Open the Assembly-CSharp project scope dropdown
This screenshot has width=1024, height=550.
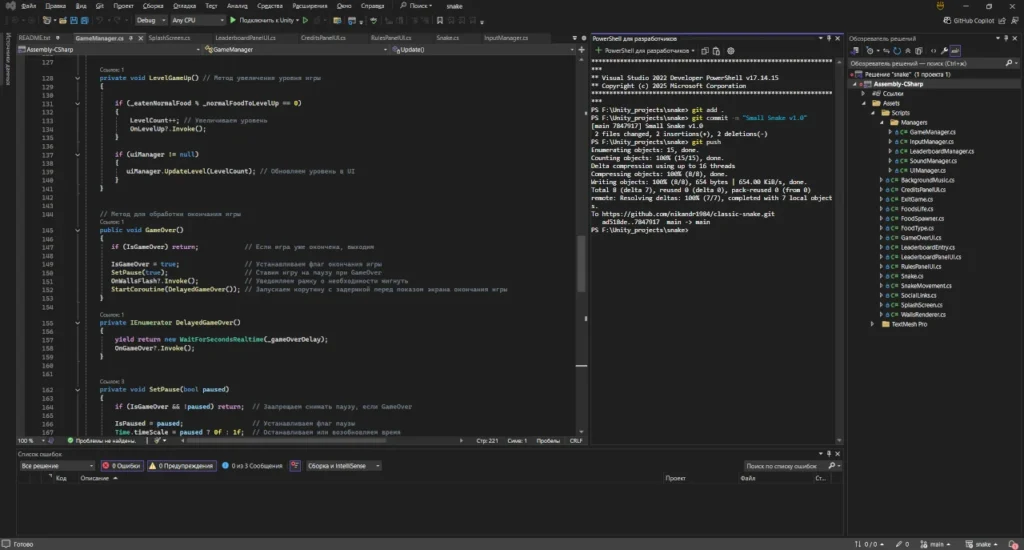click(x=110, y=50)
